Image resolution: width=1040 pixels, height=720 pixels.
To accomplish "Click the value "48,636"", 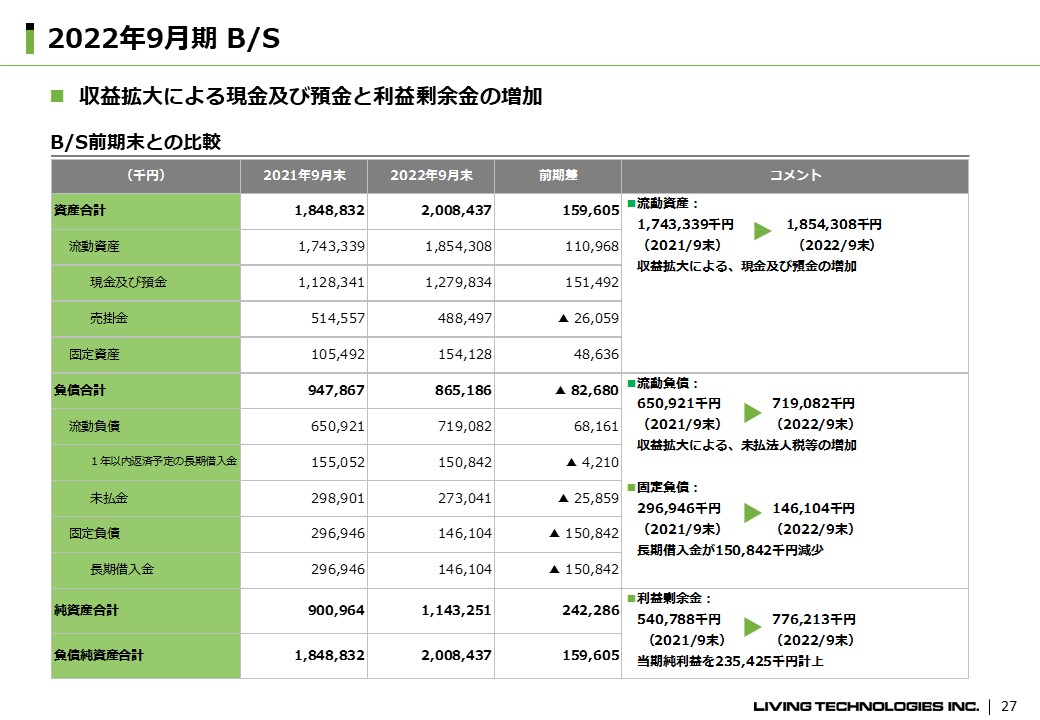I will [x=596, y=354].
